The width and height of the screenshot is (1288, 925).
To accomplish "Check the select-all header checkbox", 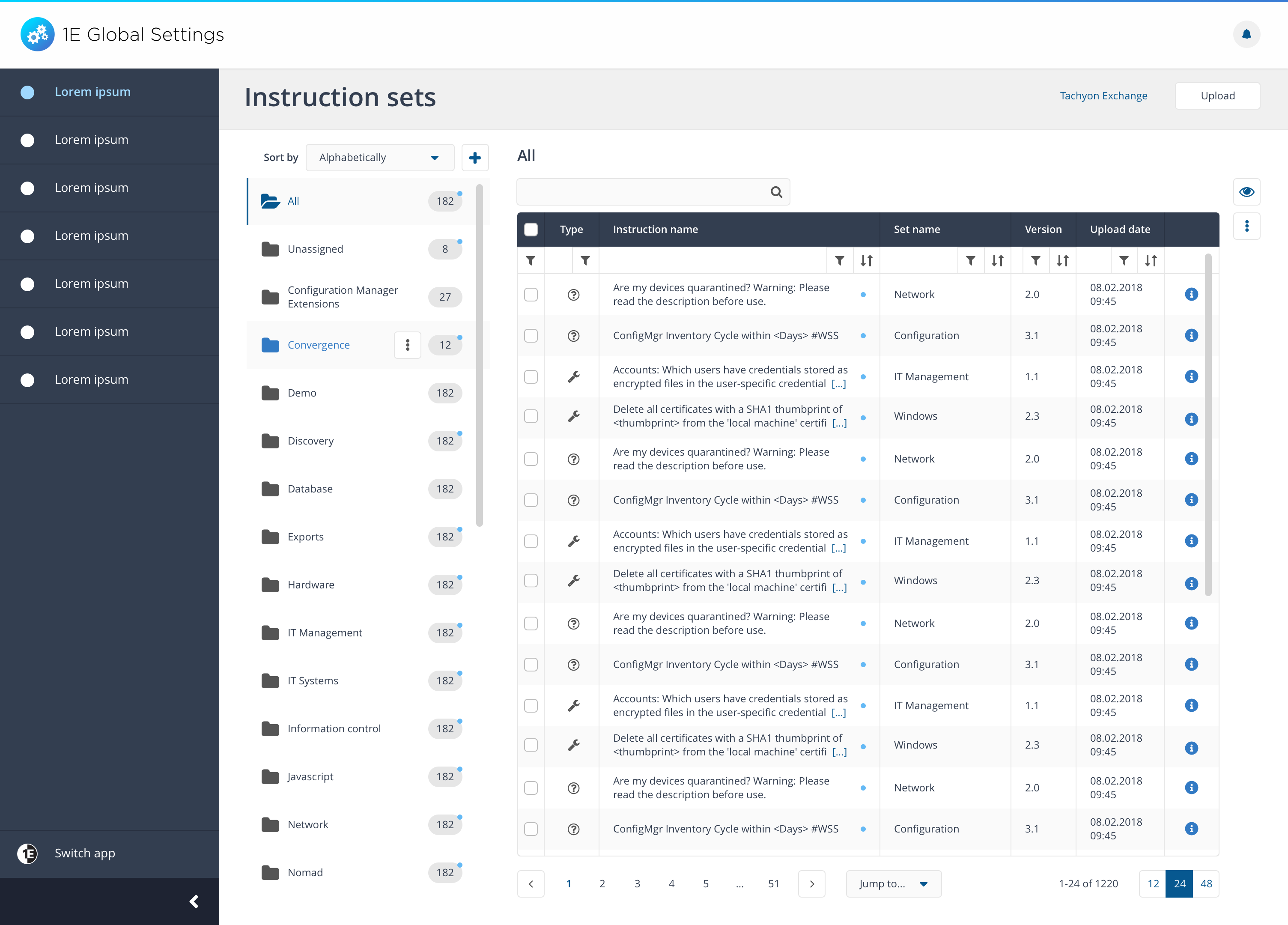I will (x=531, y=230).
